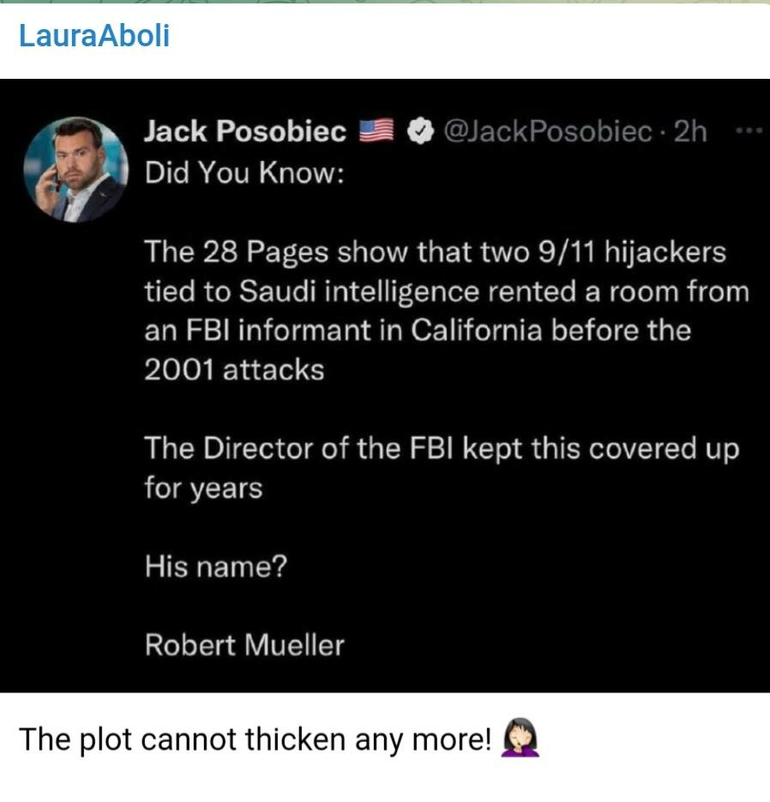This screenshot has height=802, width=770.
Task: Click the facepalm emoji in caption
Action: [x=519, y=740]
